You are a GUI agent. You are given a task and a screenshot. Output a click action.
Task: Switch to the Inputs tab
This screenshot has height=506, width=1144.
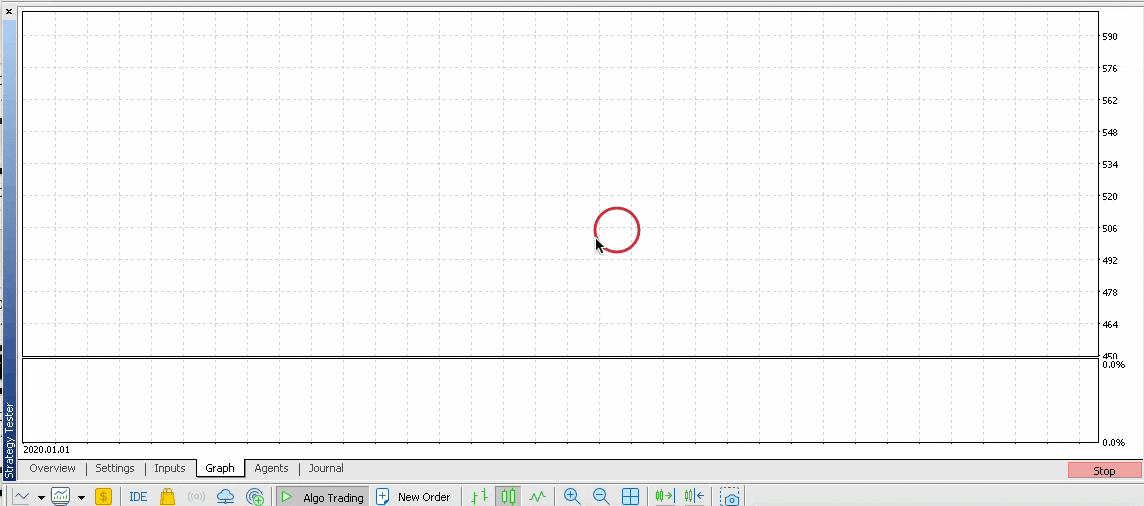pyautogui.click(x=170, y=468)
